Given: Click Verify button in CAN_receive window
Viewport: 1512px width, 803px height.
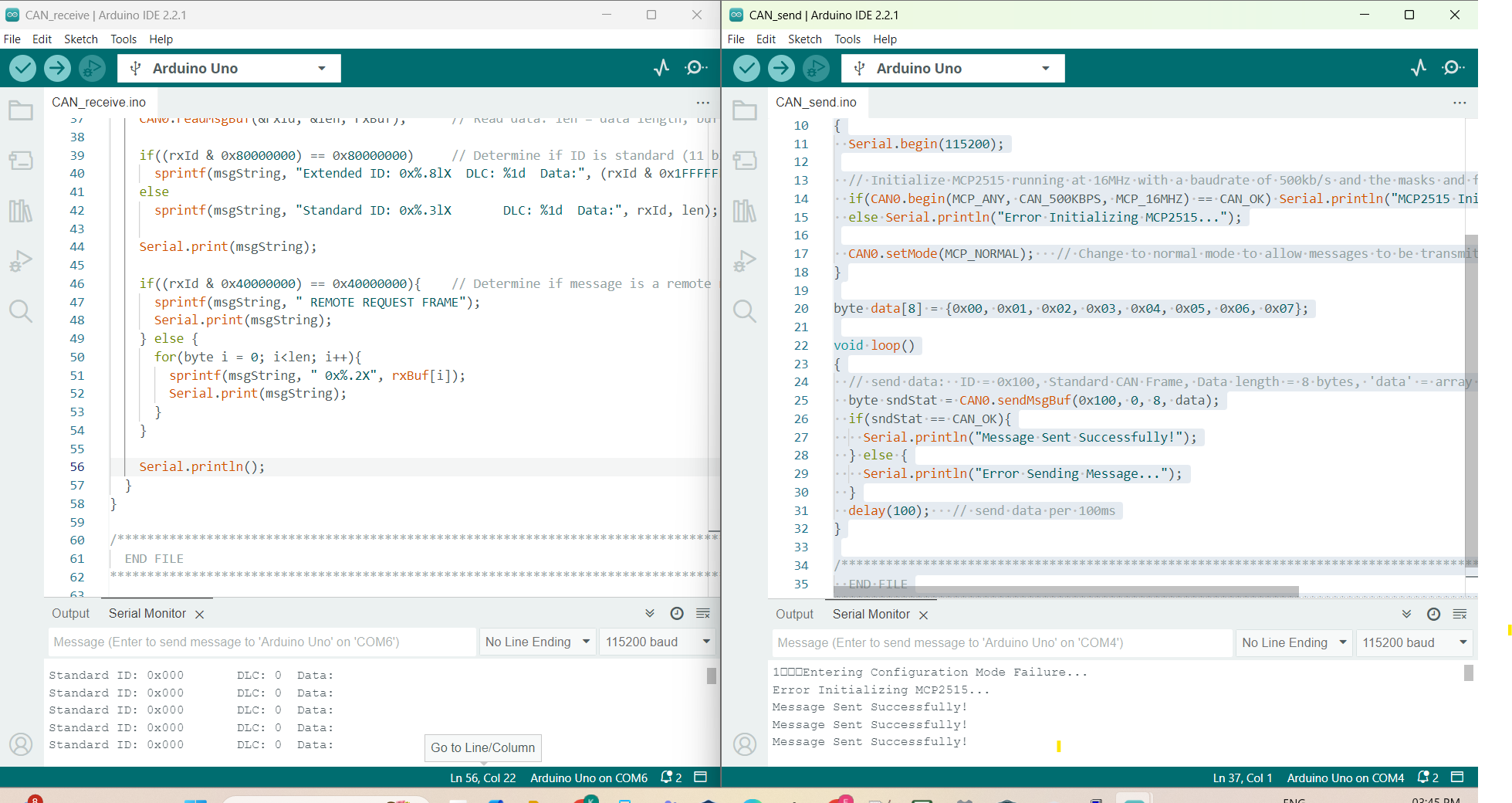Looking at the screenshot, I should click(x=23, y=69).
